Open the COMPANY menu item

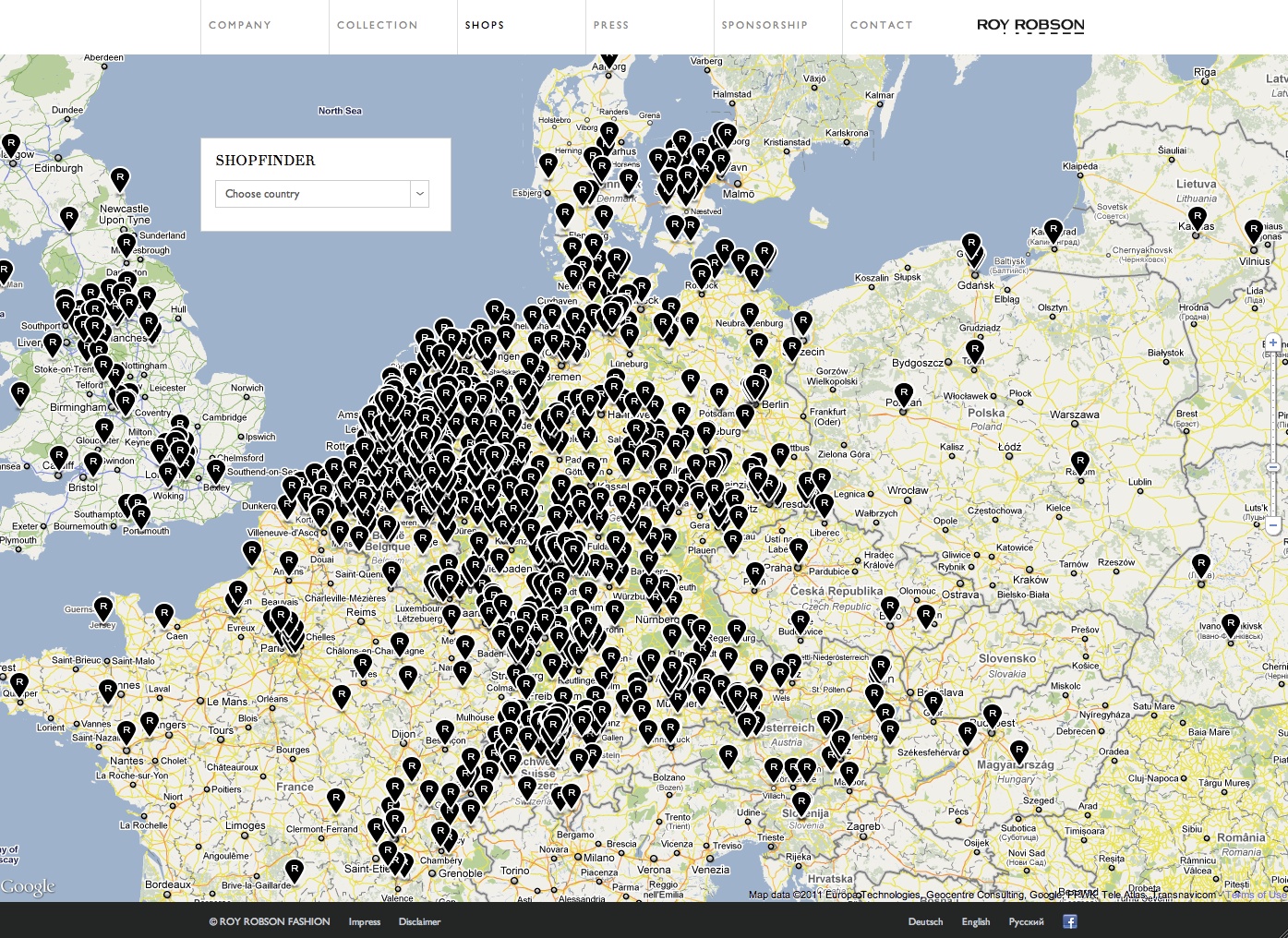pos(240,25)
